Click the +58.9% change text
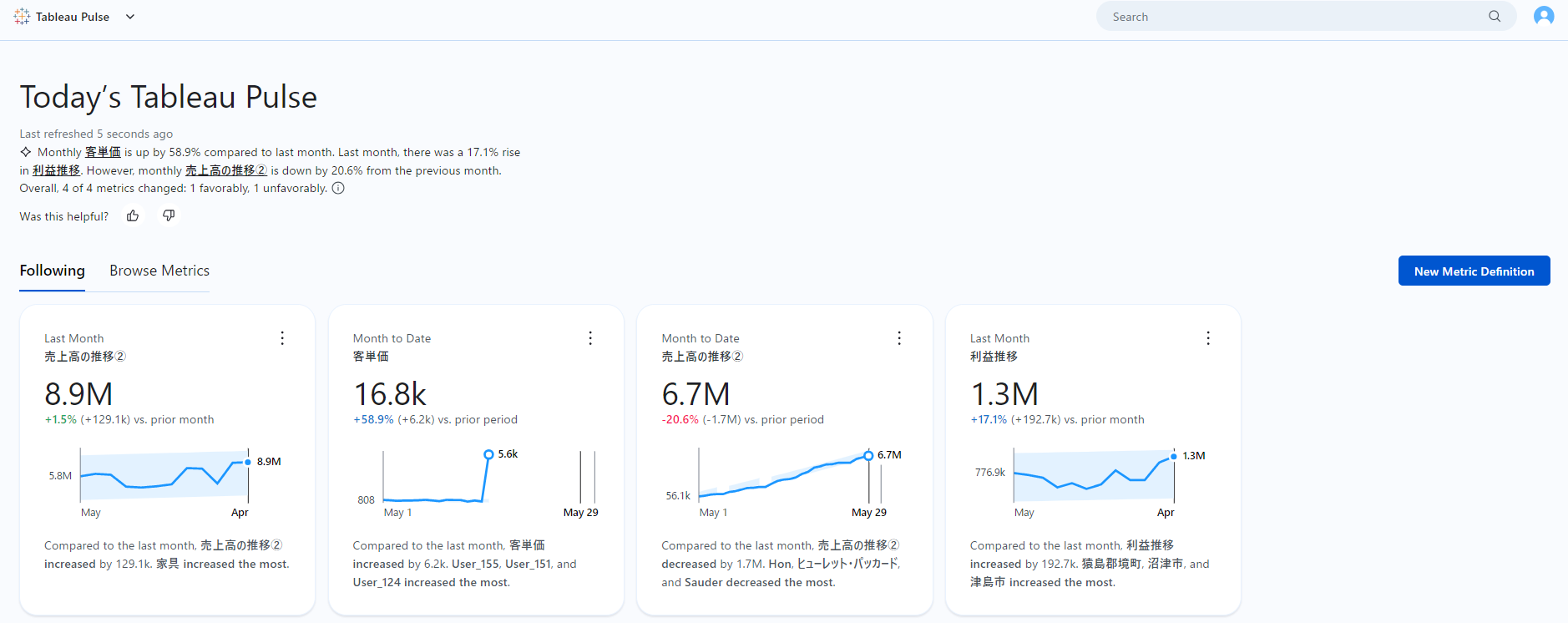 coord(373,420)
